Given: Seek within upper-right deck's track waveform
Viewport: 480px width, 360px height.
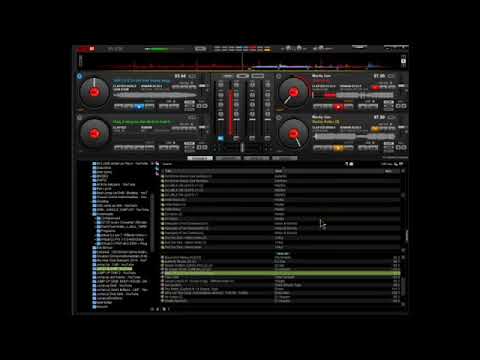Looking at the screenshot, I should coord(354,96).
